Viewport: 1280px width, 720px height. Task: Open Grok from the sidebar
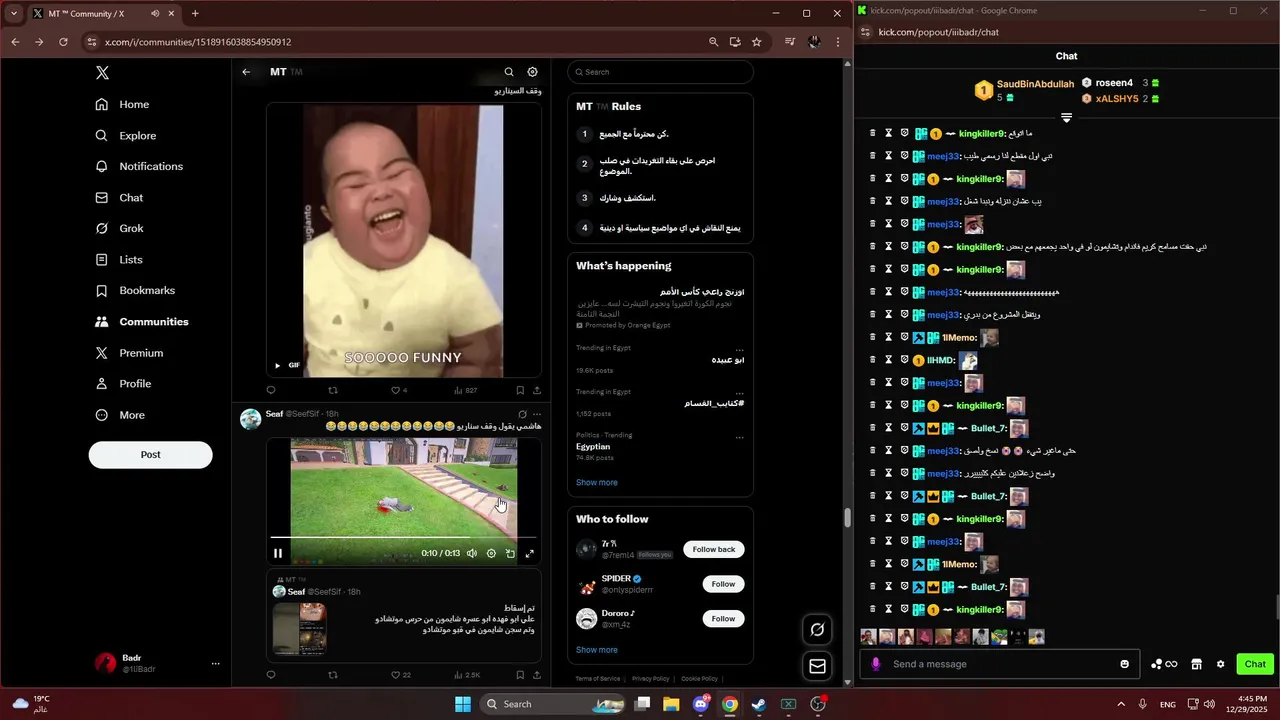[x=119, y=229]
